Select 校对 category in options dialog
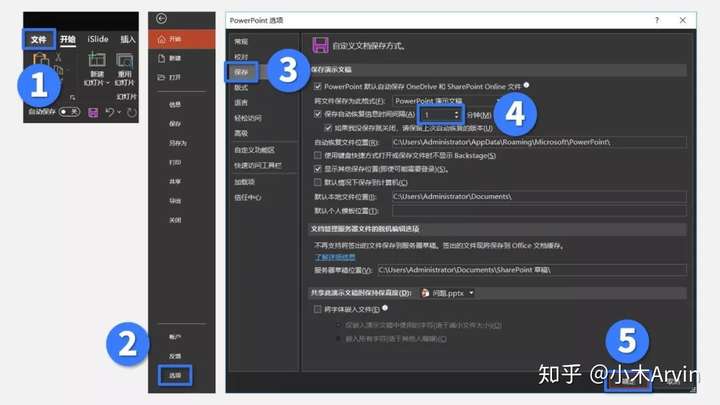 pyautogui.click(x=241, y=57)
